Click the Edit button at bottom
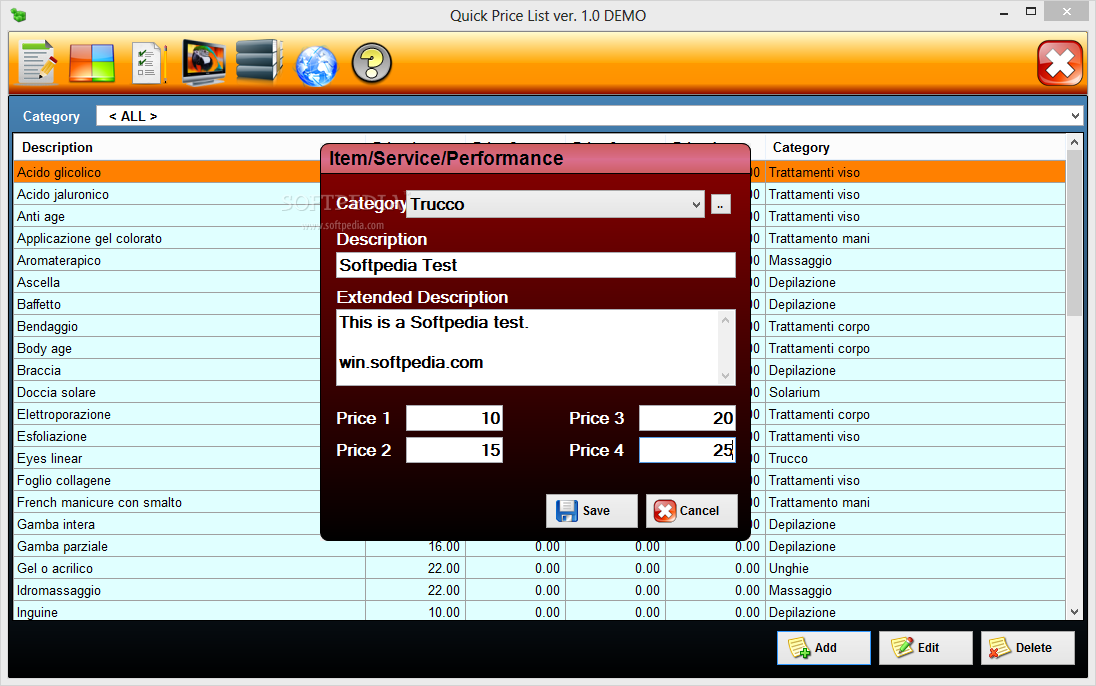The width and height of the screenshot is (1096, 686). click(x=925, y=648)
